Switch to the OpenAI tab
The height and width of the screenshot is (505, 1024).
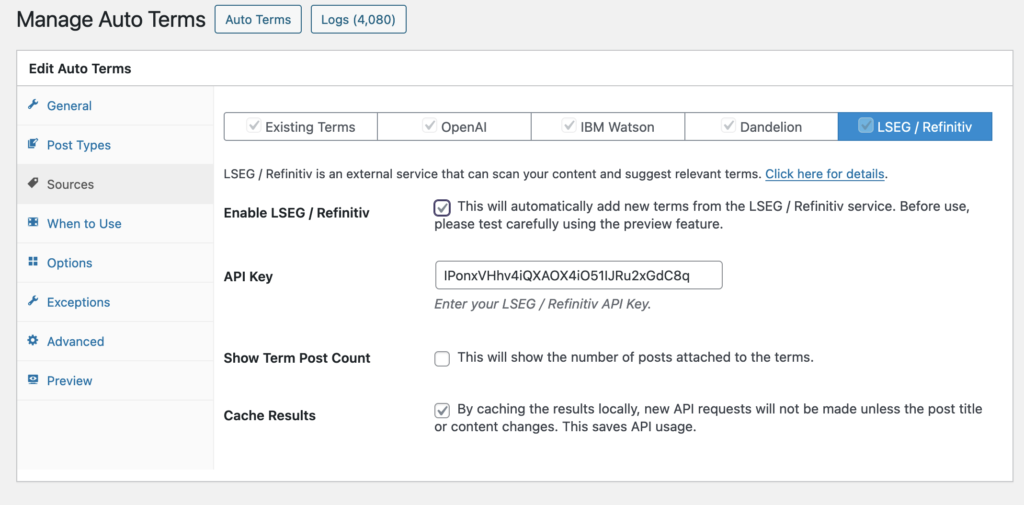click(x=454, y=127)
